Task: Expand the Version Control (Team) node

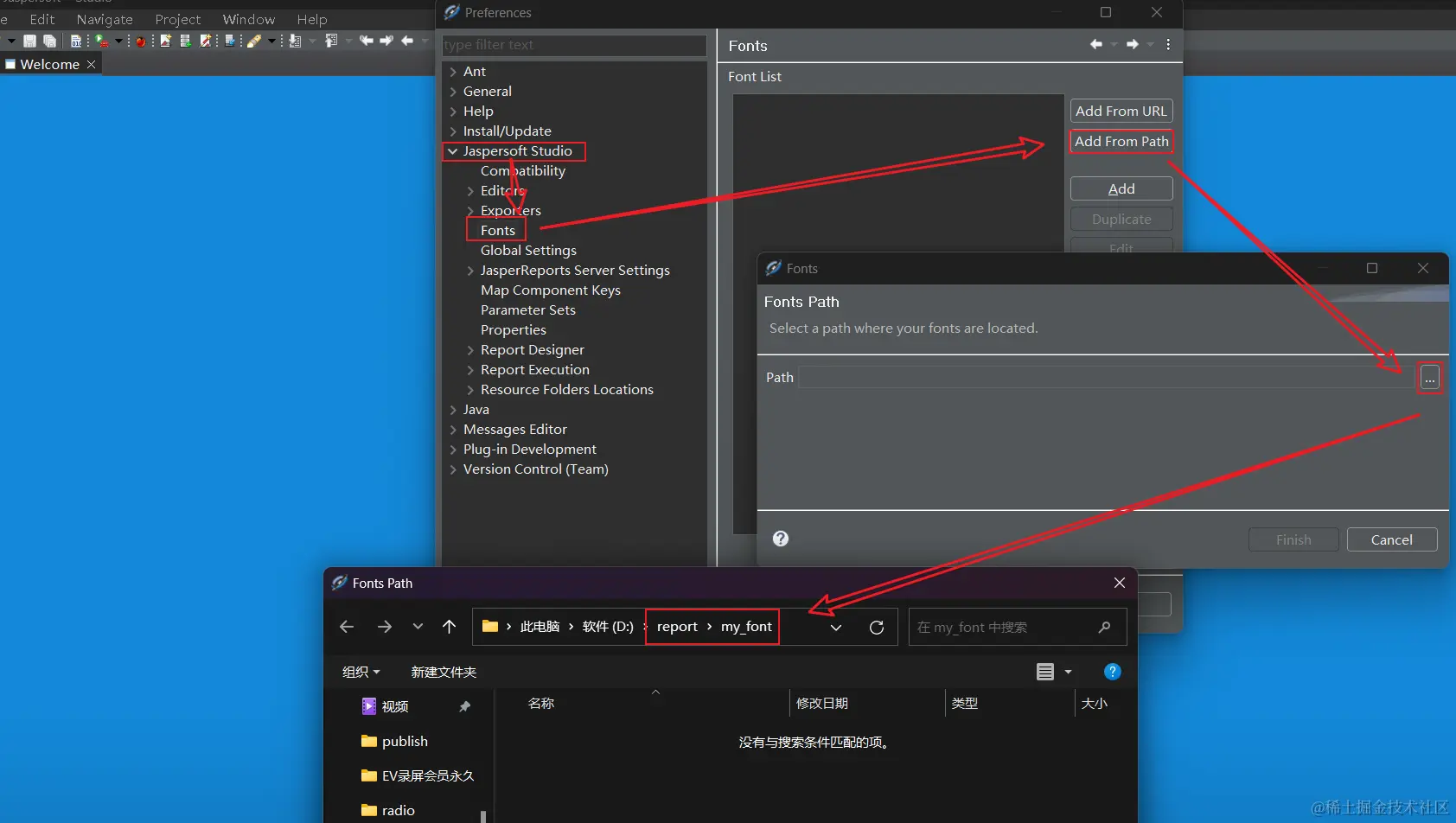Action: click(x=453, y=469)
